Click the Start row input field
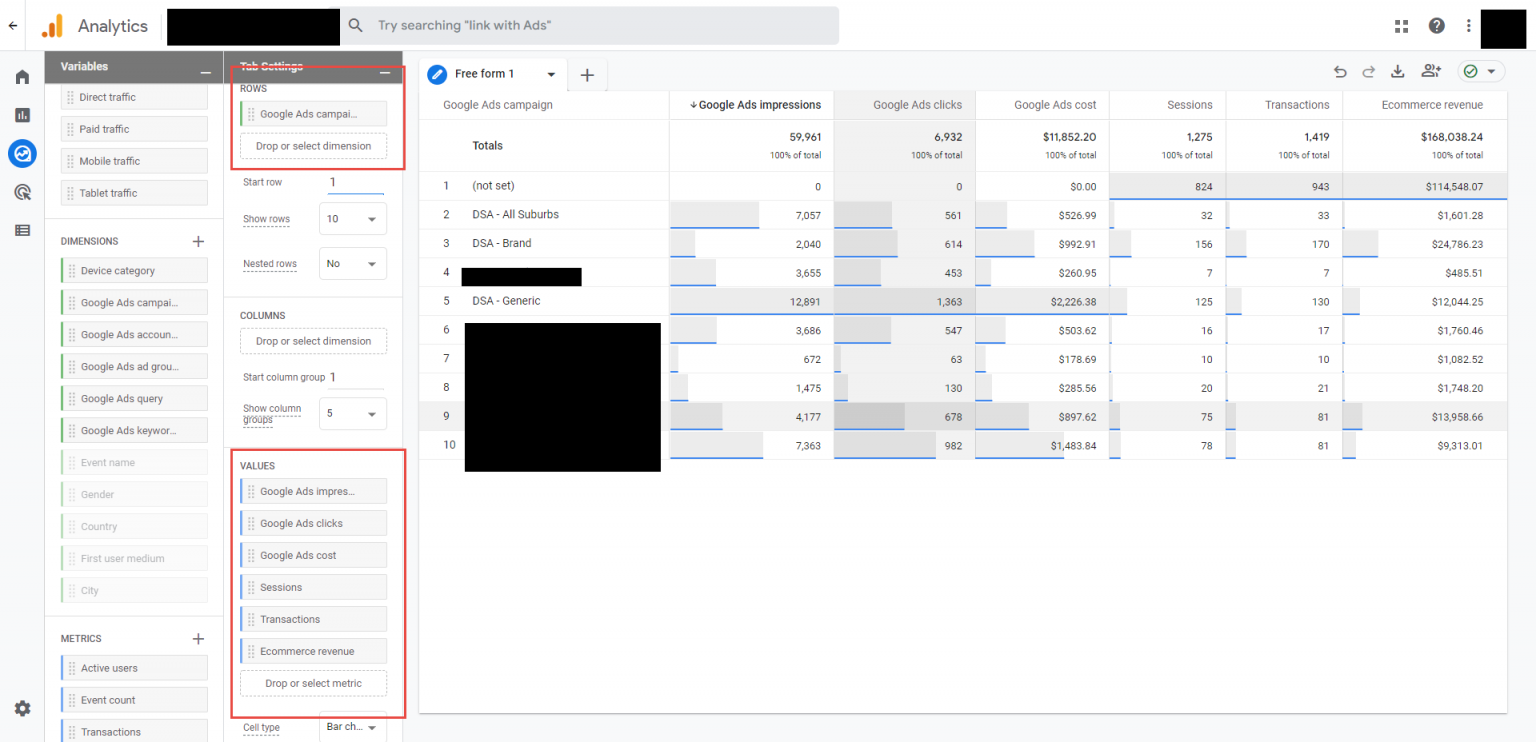The image size is (1536, 742). coord(356,183)
